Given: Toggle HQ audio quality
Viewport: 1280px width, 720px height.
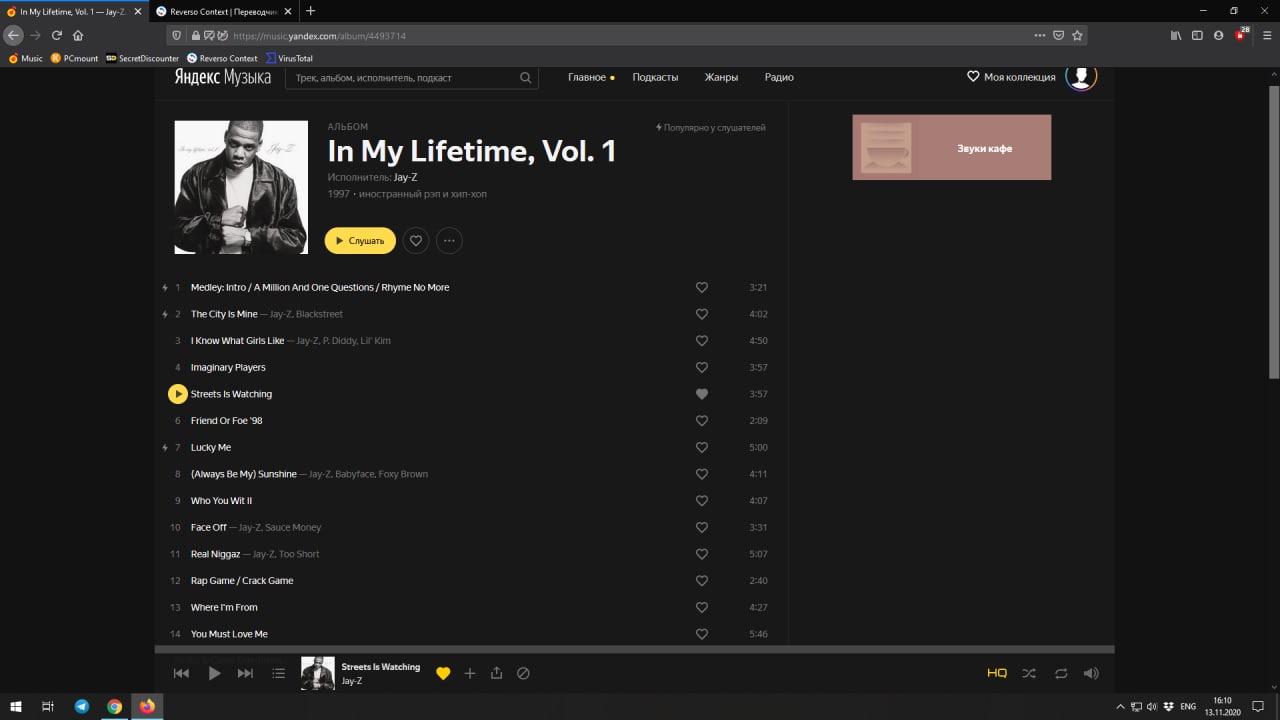Looking at the screenshot, I should (997, 673).
